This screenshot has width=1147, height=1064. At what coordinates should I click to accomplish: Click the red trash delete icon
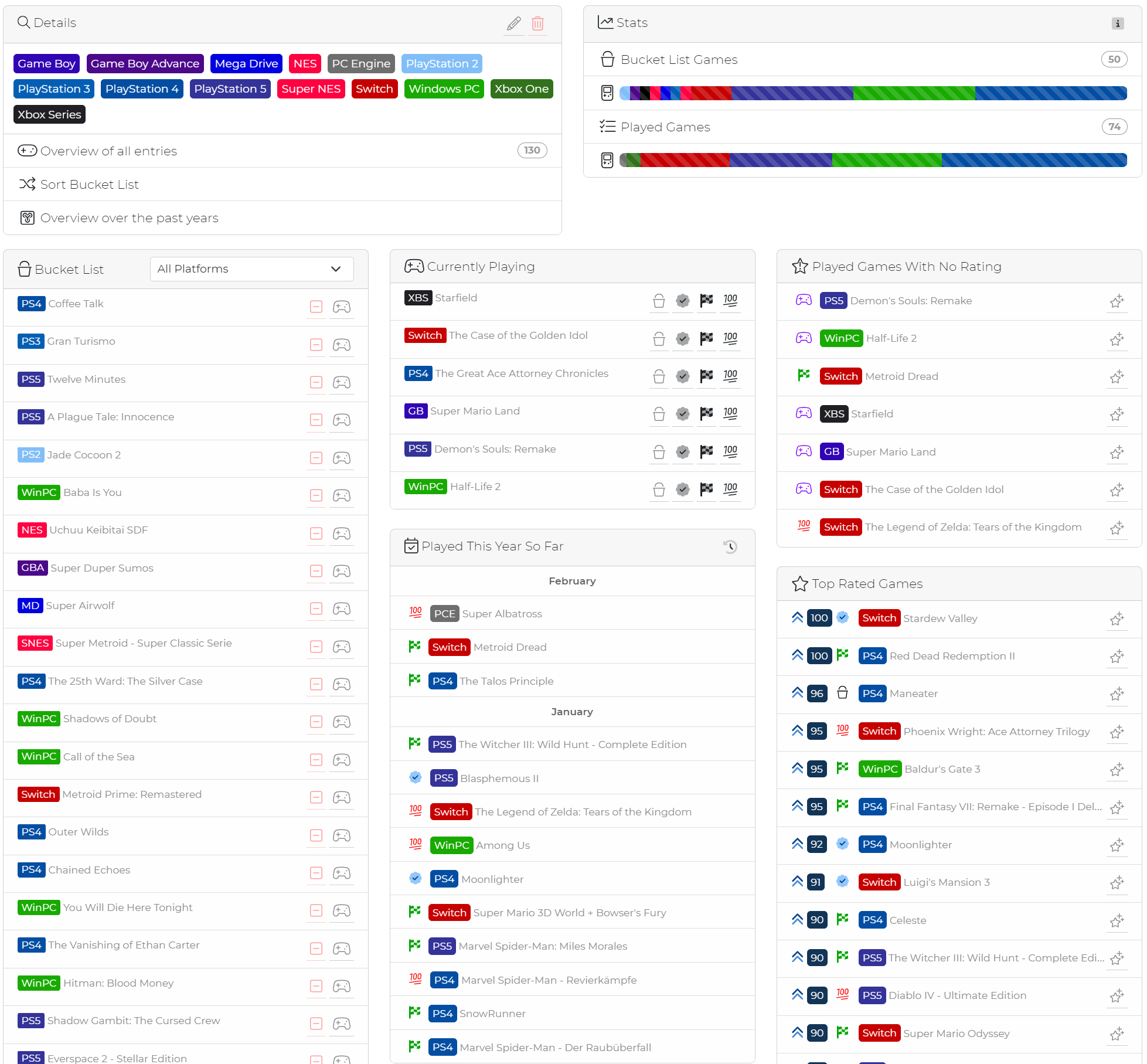pyautogui.click(x=537, y=23)
